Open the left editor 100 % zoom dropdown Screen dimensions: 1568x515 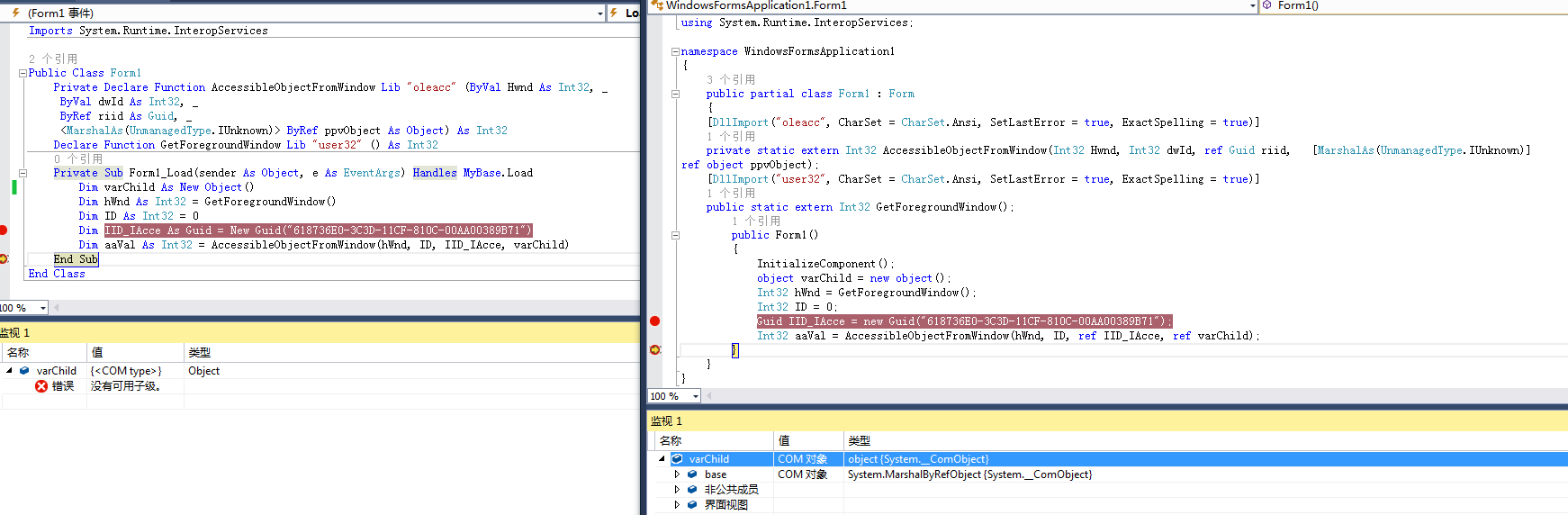click(42, 308)
